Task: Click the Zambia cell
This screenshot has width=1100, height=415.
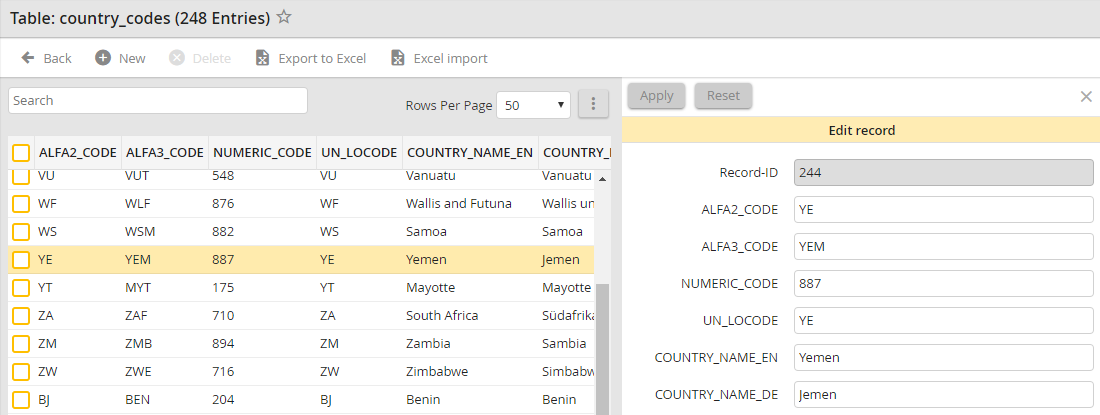Action: (x=428, y=344)
